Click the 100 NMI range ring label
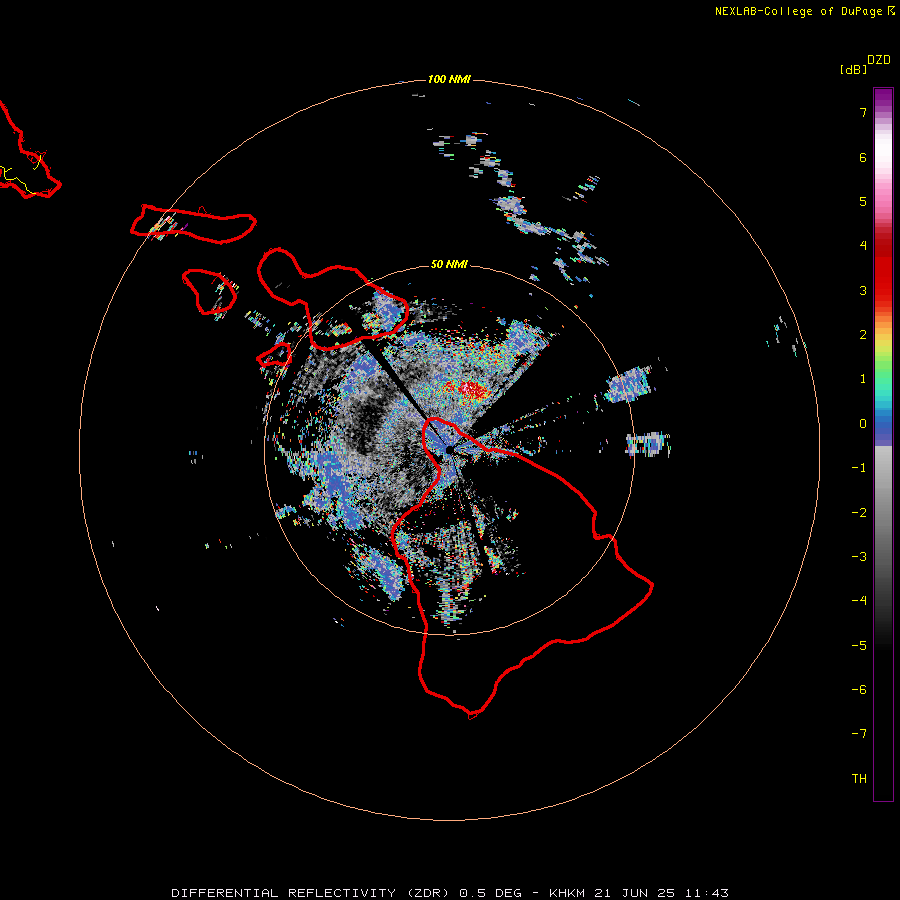The image size is (900, 900). coord(449,79)
